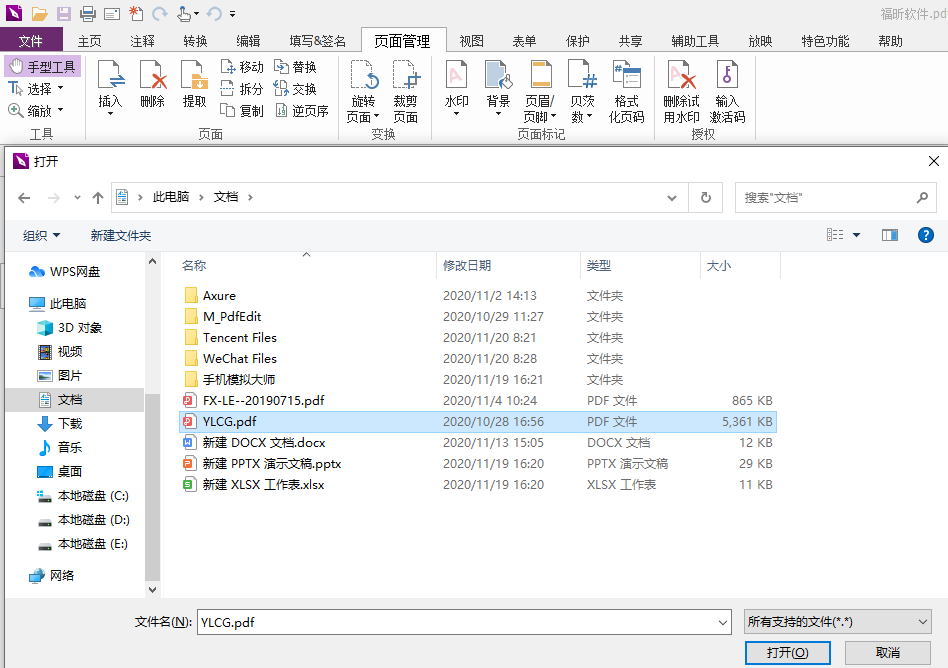The width and height of the screenshot is (948, 668).
Task: Click the 新建文件夹 new folder button
Action: (x=121, y=236)
